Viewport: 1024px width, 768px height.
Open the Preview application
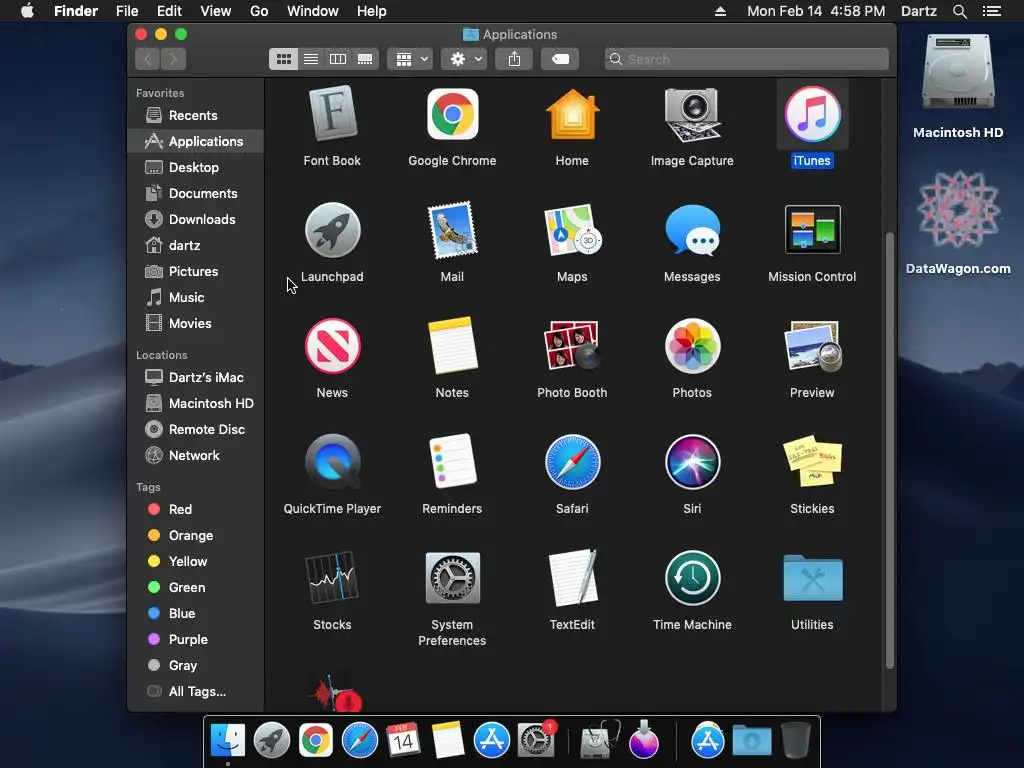[x=812, y=346]
